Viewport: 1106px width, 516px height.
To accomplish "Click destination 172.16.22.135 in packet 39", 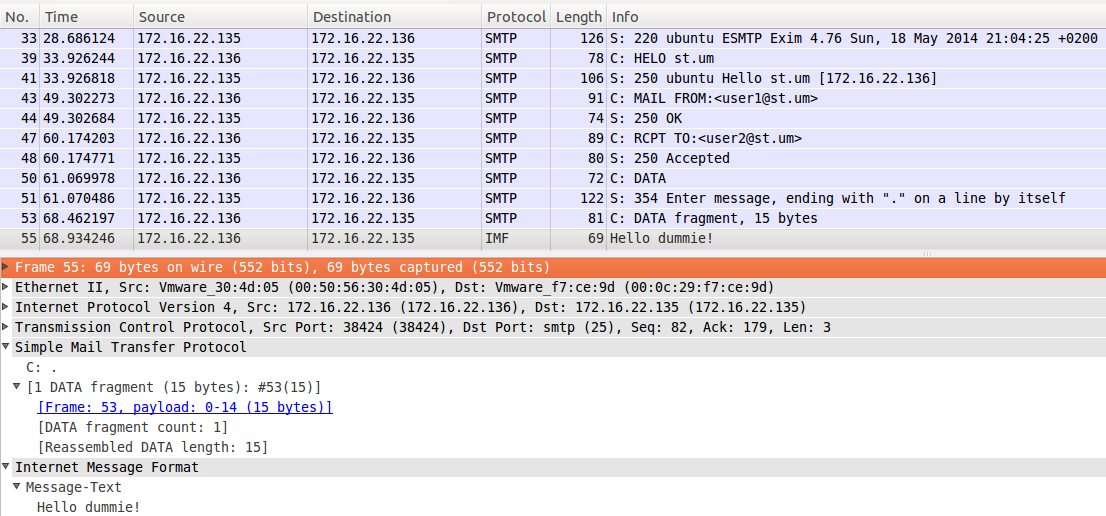I will [x=363, y=59].
